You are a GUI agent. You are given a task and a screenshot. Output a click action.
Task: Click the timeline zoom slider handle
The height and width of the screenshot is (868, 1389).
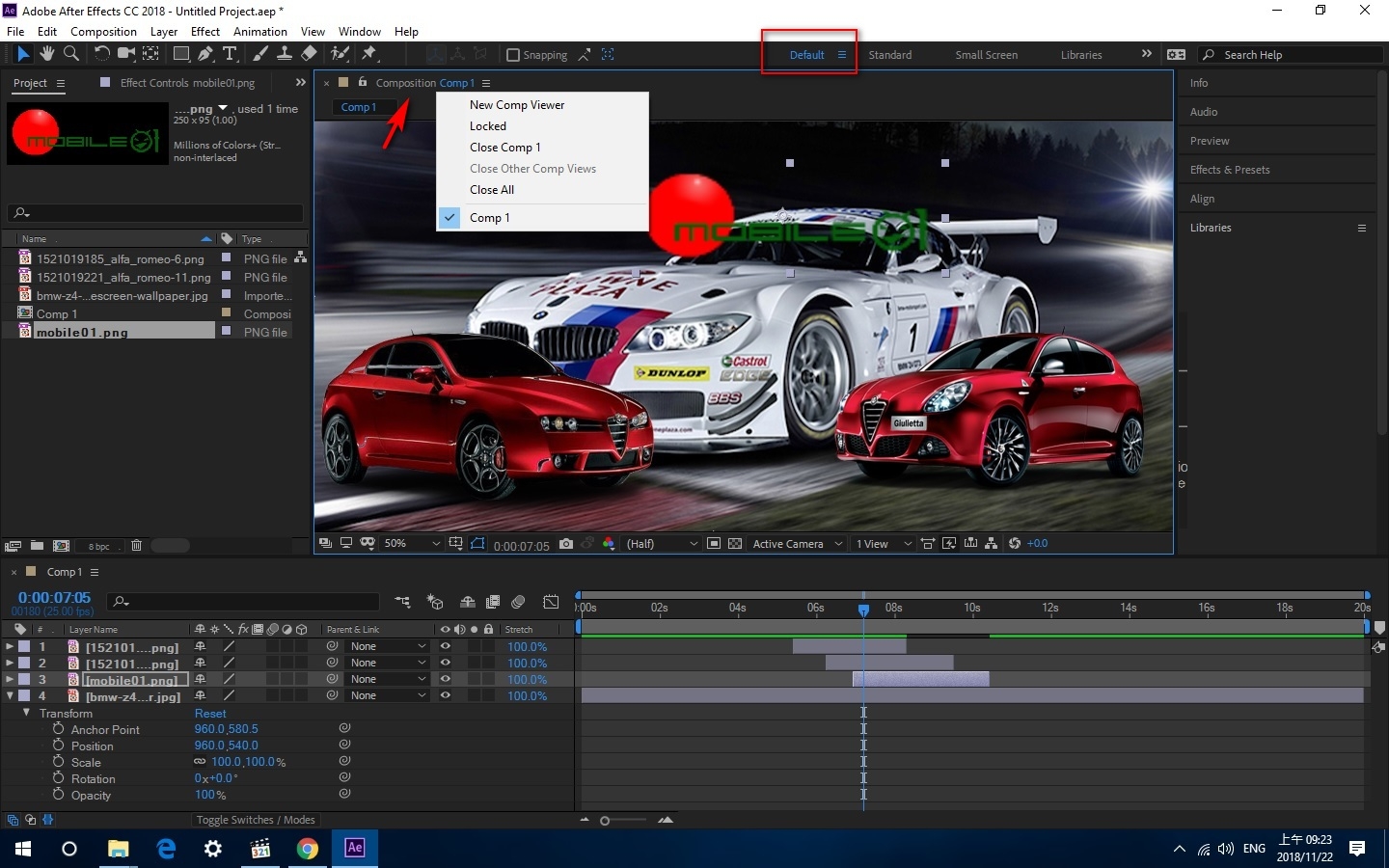(x=605, y=821)
